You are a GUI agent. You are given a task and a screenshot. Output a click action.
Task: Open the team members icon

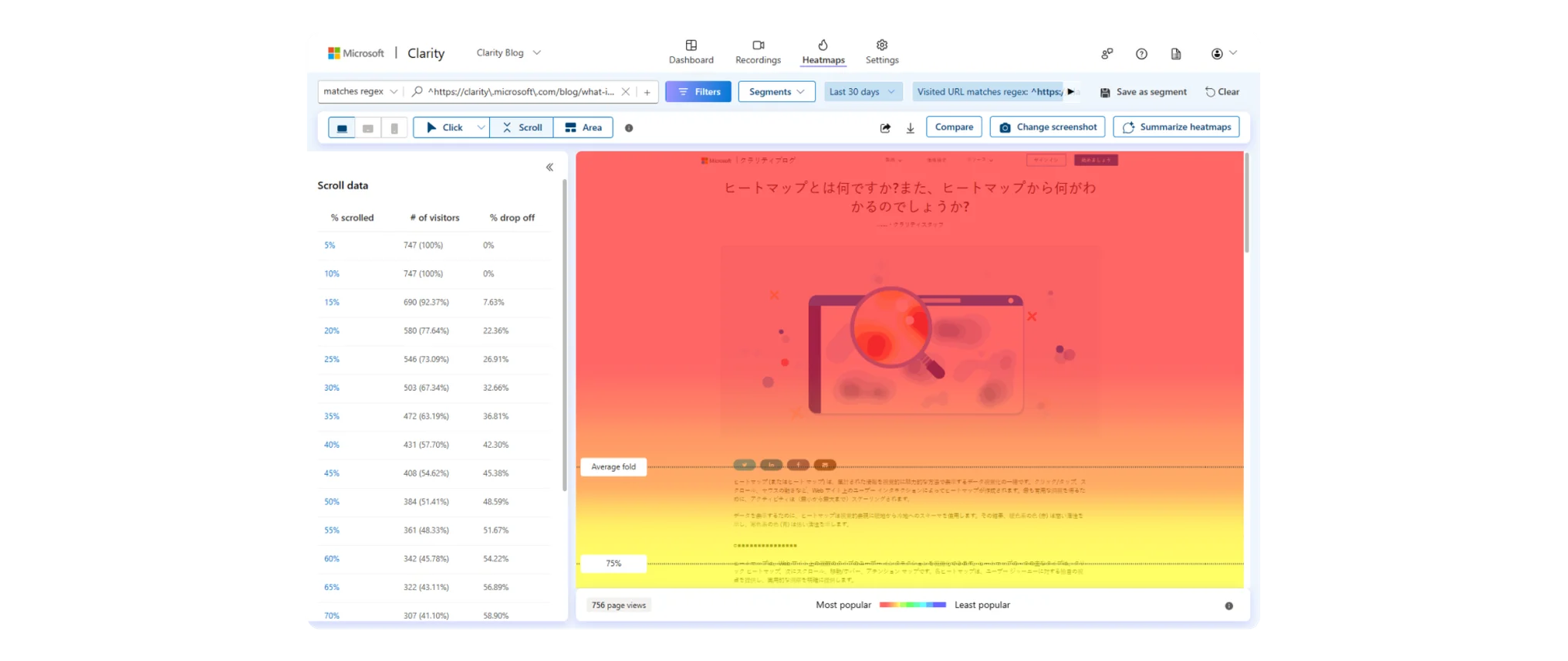[x=1107, y=53]
